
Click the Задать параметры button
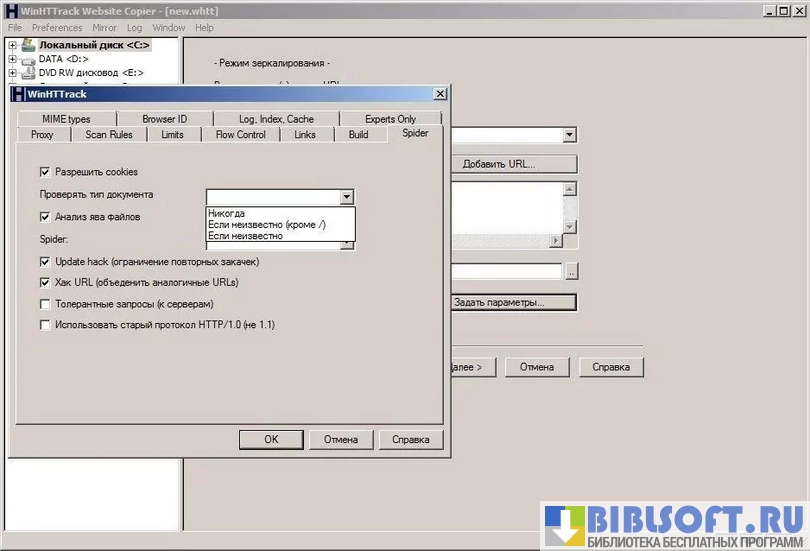pyautogui.click(x=513, y=302)
